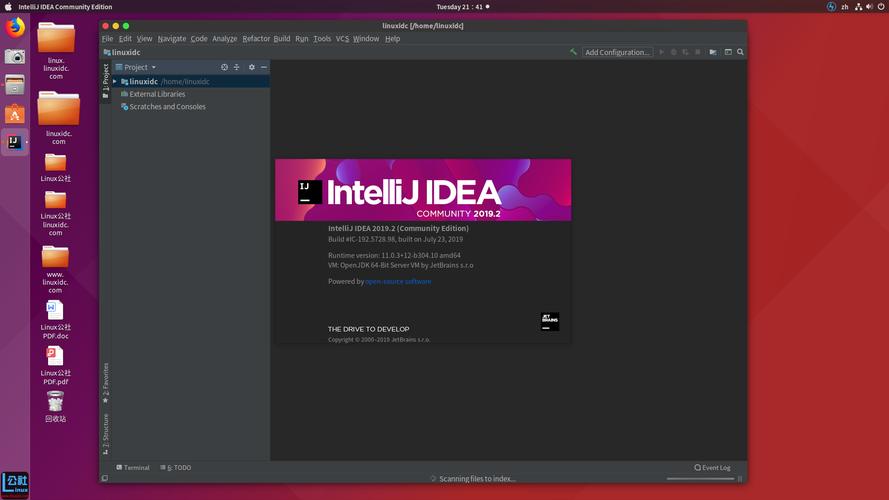Click the IntelliJ IDEA icon in dock
This screenshot has height=500, width=889.
click(15, 142)
